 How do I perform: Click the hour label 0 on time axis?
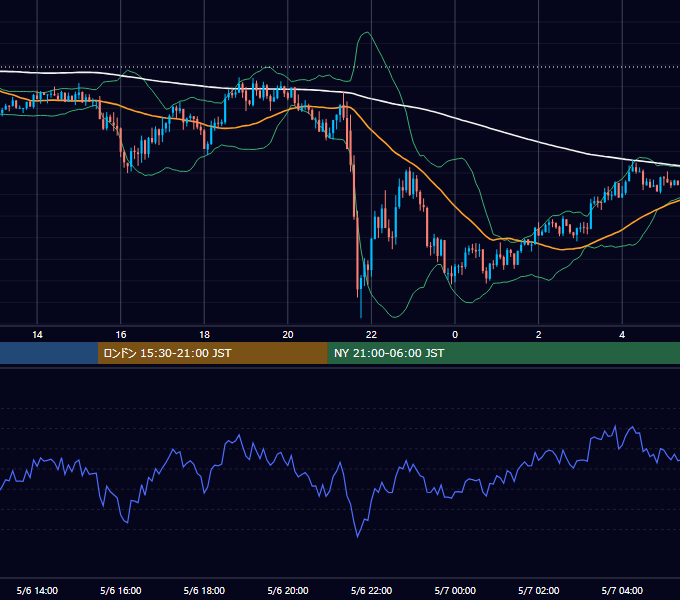click(455, 335)
